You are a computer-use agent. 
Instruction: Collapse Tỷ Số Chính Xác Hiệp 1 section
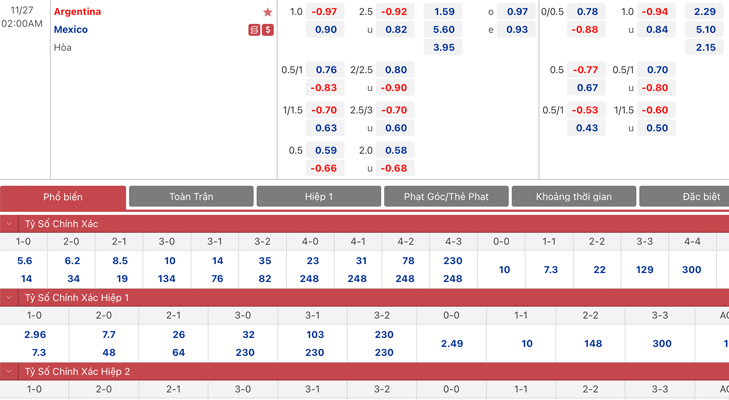click(x=9, y=298)
